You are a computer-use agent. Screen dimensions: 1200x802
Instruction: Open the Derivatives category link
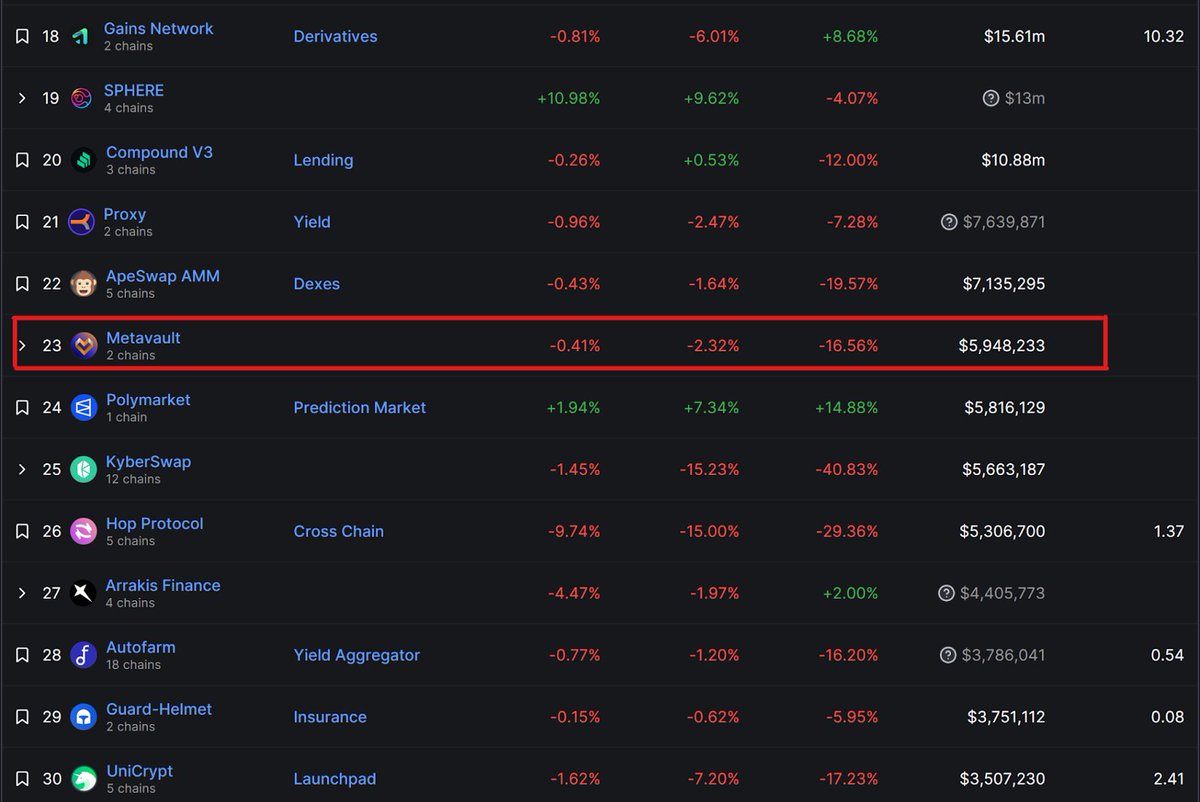(x=335, y=36)
